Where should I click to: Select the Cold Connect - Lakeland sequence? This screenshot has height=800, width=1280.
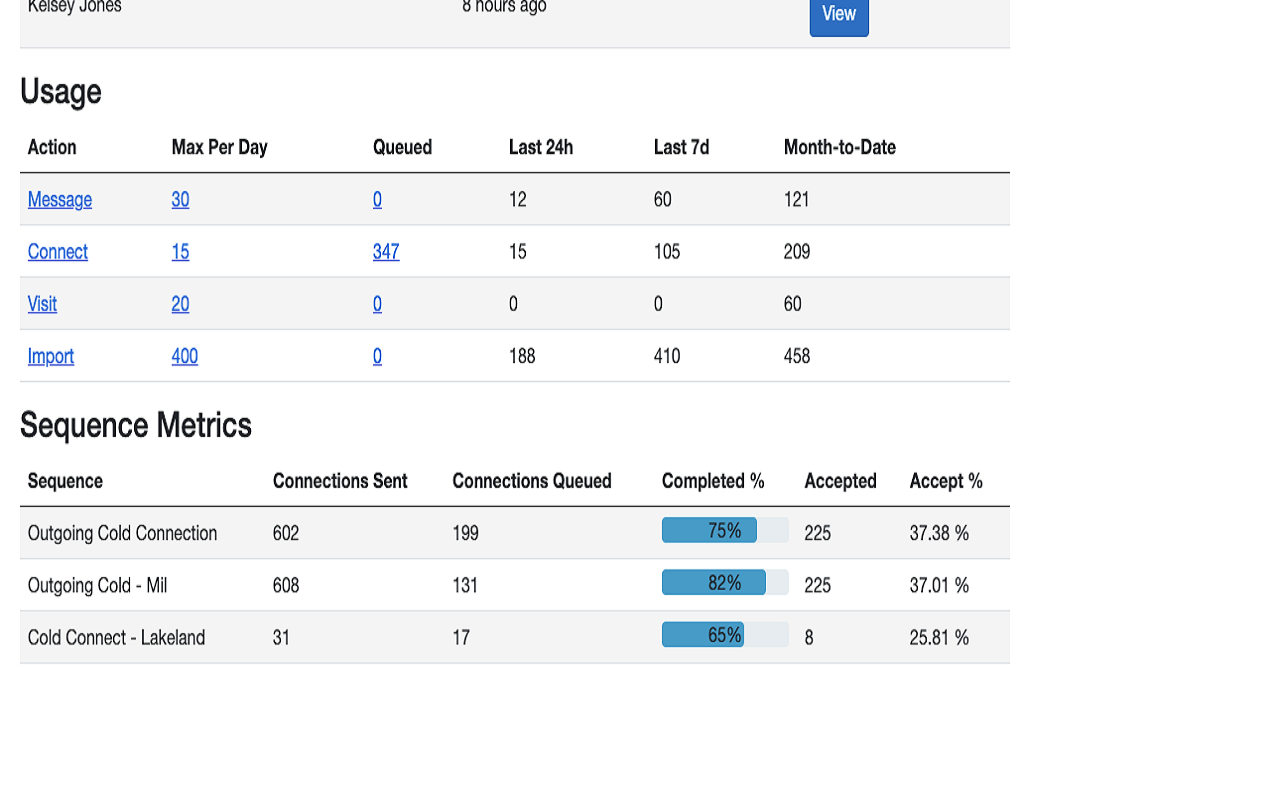(x=116, y=637)
